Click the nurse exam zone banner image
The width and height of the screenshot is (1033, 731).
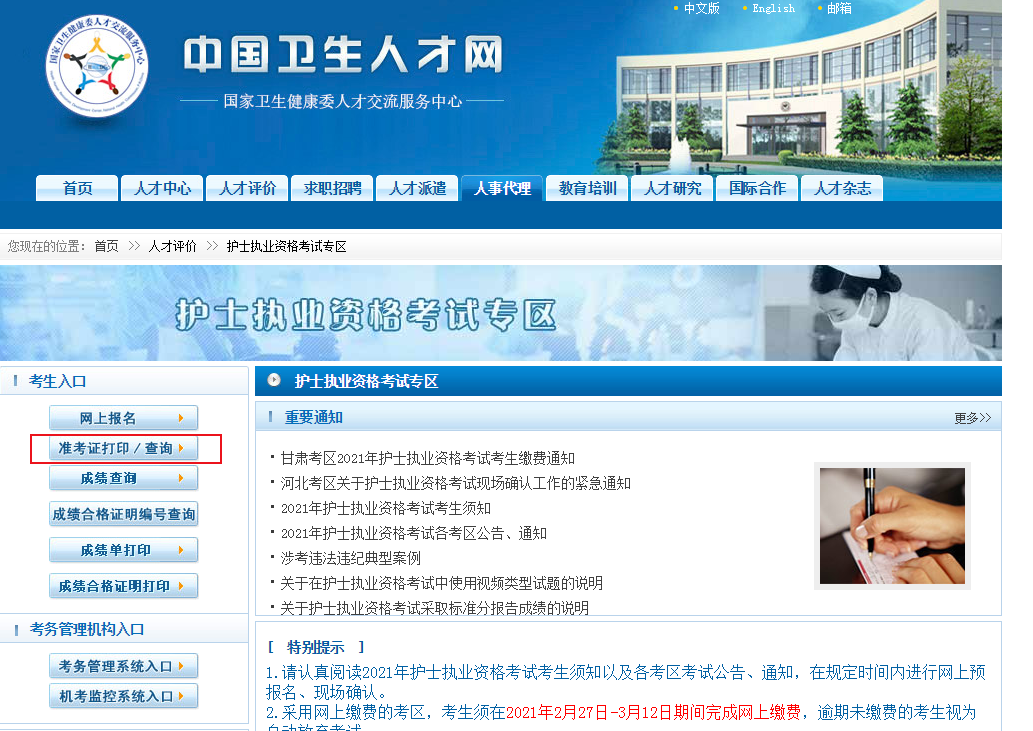500,313
